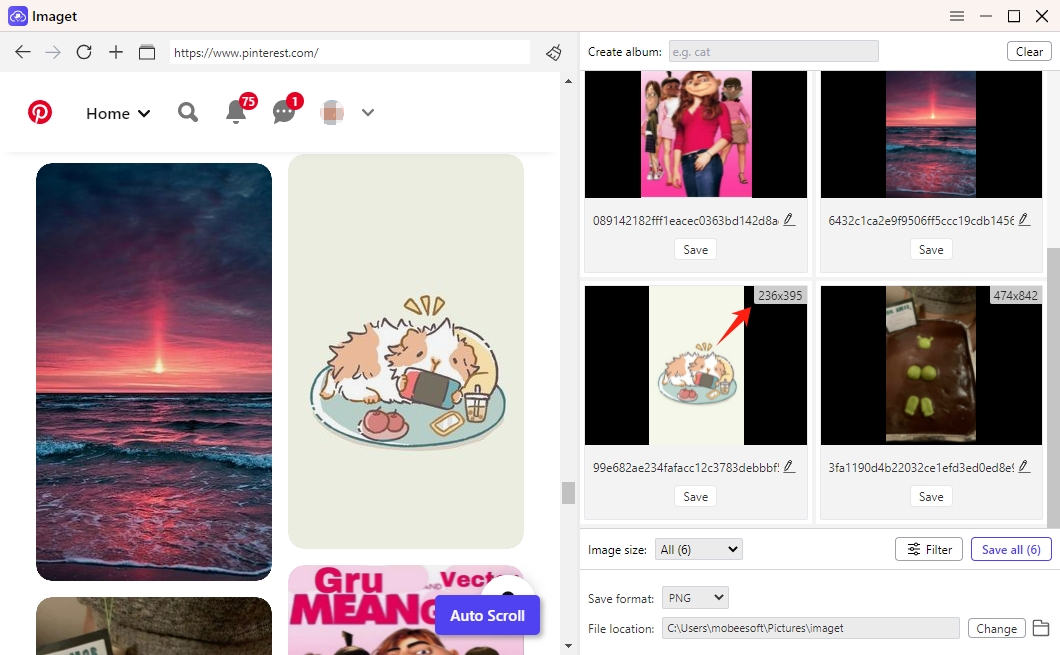Open the Save format dropdown
Viewport: 1060px width, 655px height.
695,598
